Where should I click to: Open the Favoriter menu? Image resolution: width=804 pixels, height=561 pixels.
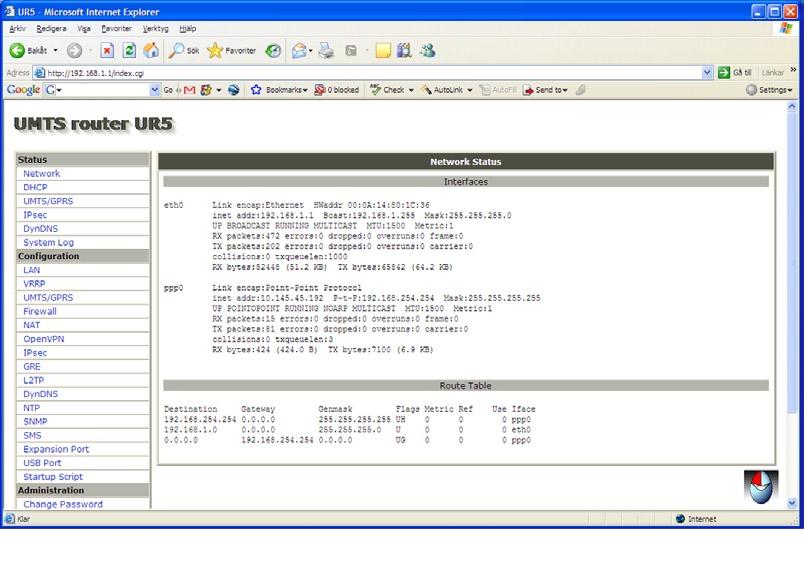[x=116, y=29]
